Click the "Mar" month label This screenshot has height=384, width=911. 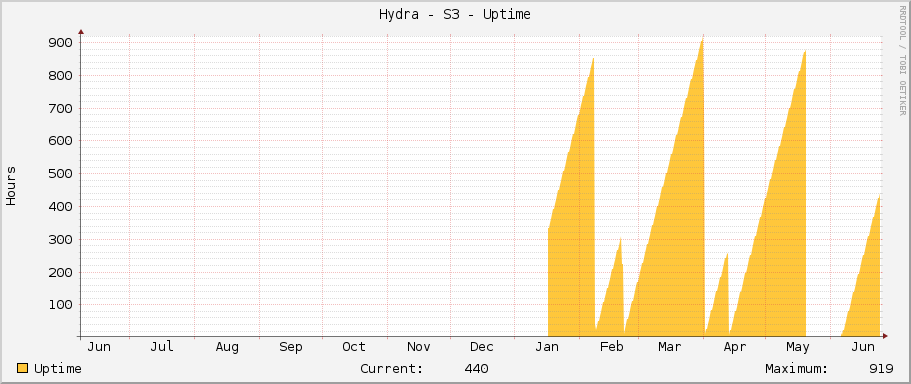670,347
